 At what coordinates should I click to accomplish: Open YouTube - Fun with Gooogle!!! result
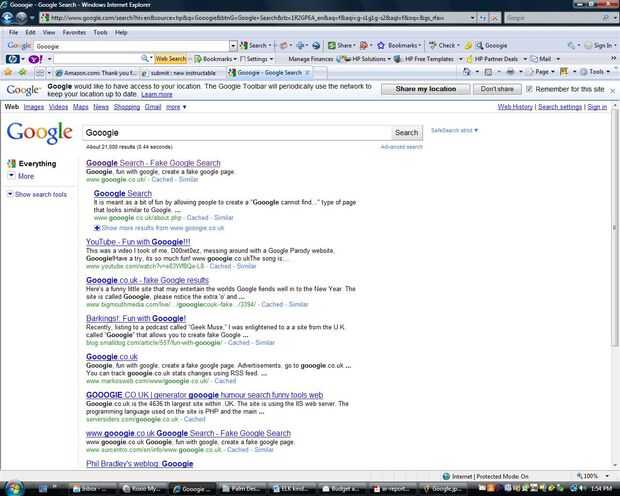click(x=138, y=242)
